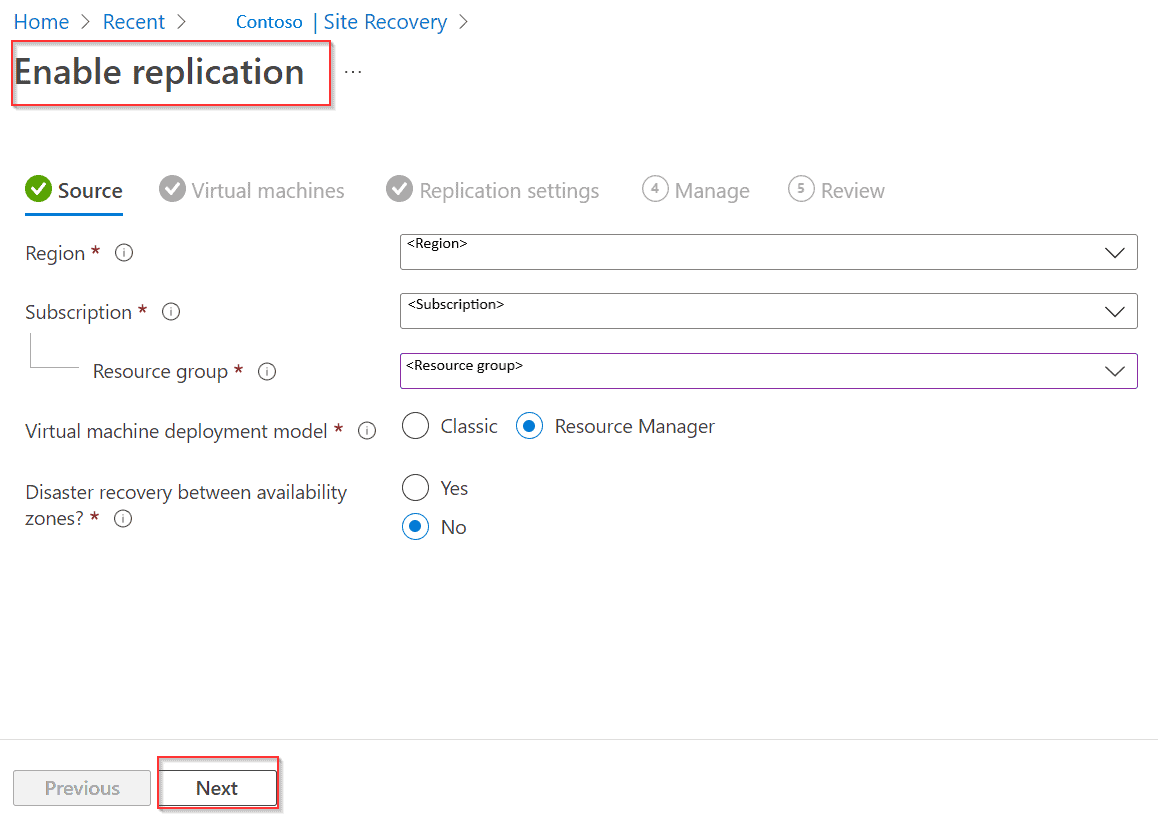Open info for Virtual machine deployment model
Image resolution: width=1158 pixels, height=817 pixels.
click(x=366, y=430)
